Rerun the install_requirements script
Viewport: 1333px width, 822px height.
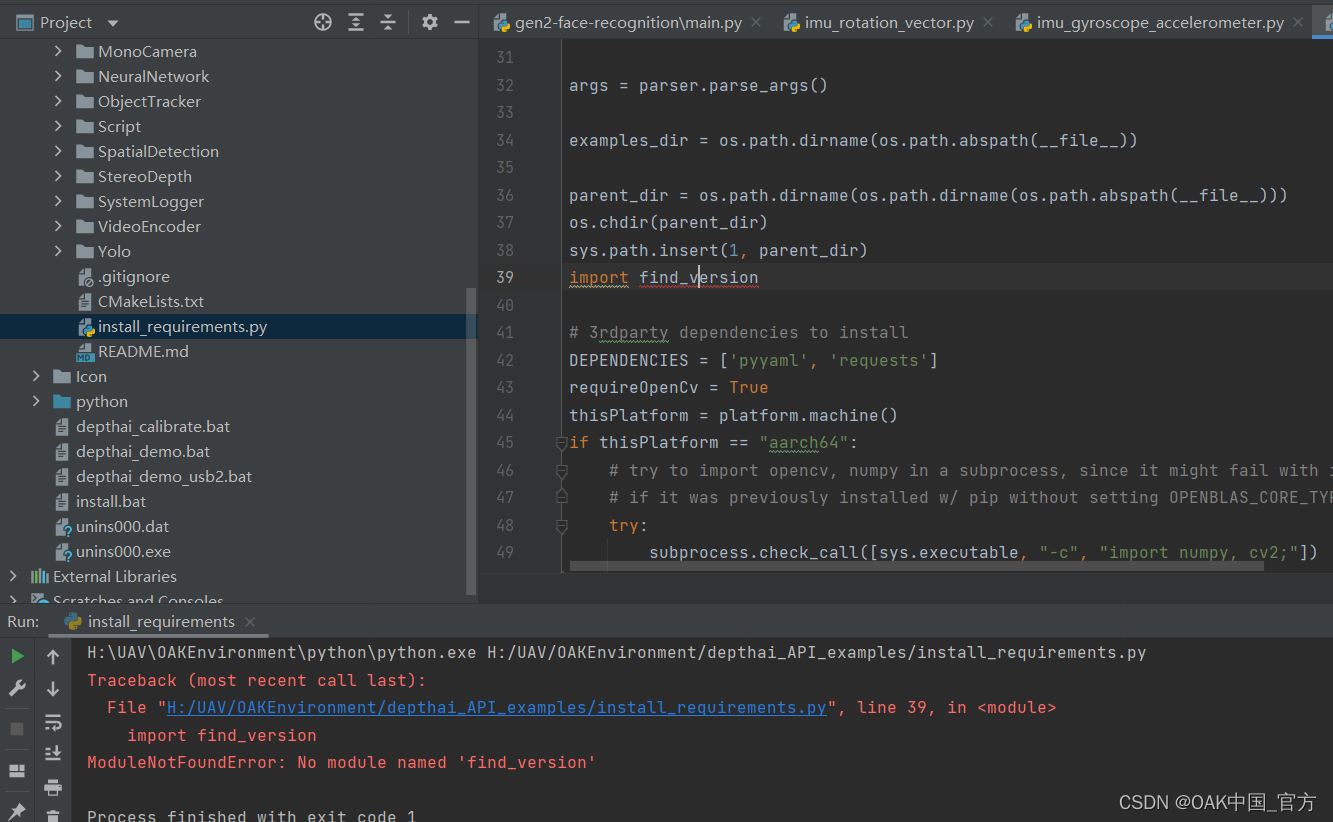click(16, 656)
